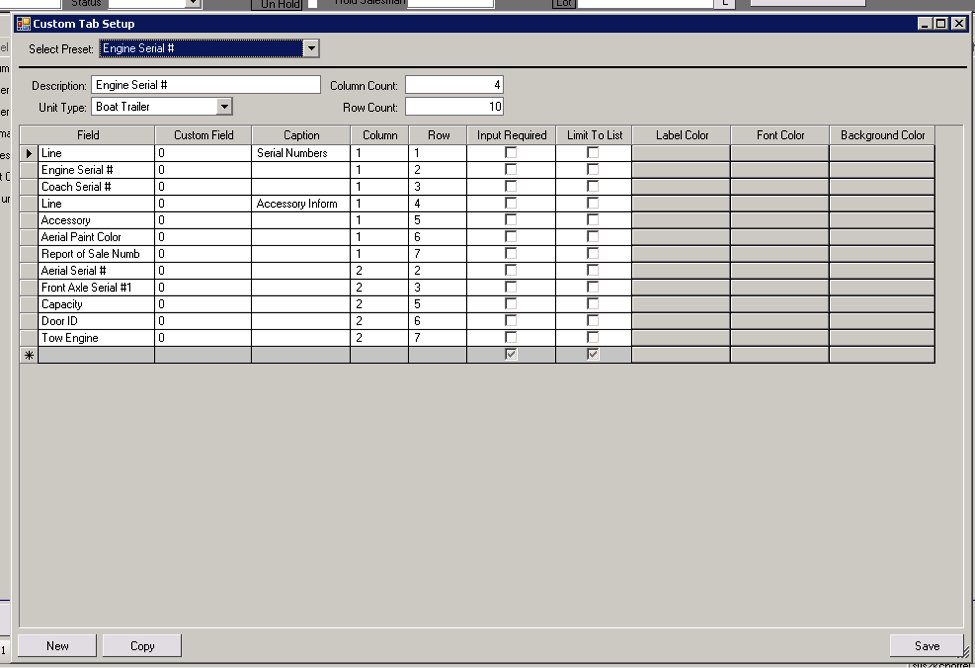Toggle Input Required for Tow Engine row
The width and height of the screenshot is (975, 668).
[x=511, y=338]
